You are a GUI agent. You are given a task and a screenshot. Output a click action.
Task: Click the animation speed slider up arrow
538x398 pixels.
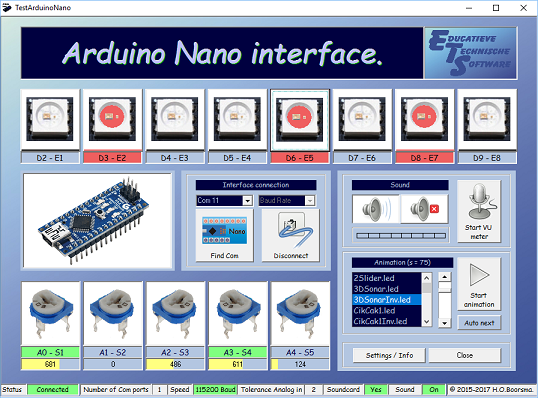tap(445, 277)
